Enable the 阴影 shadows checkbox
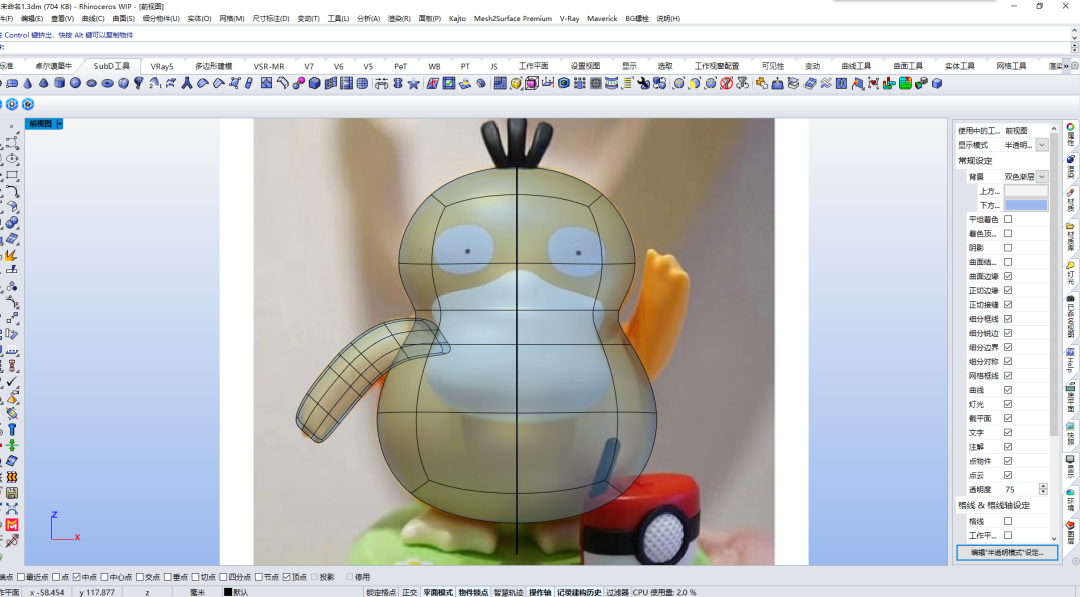The image size is (1080, 597). coord(1008,247)
